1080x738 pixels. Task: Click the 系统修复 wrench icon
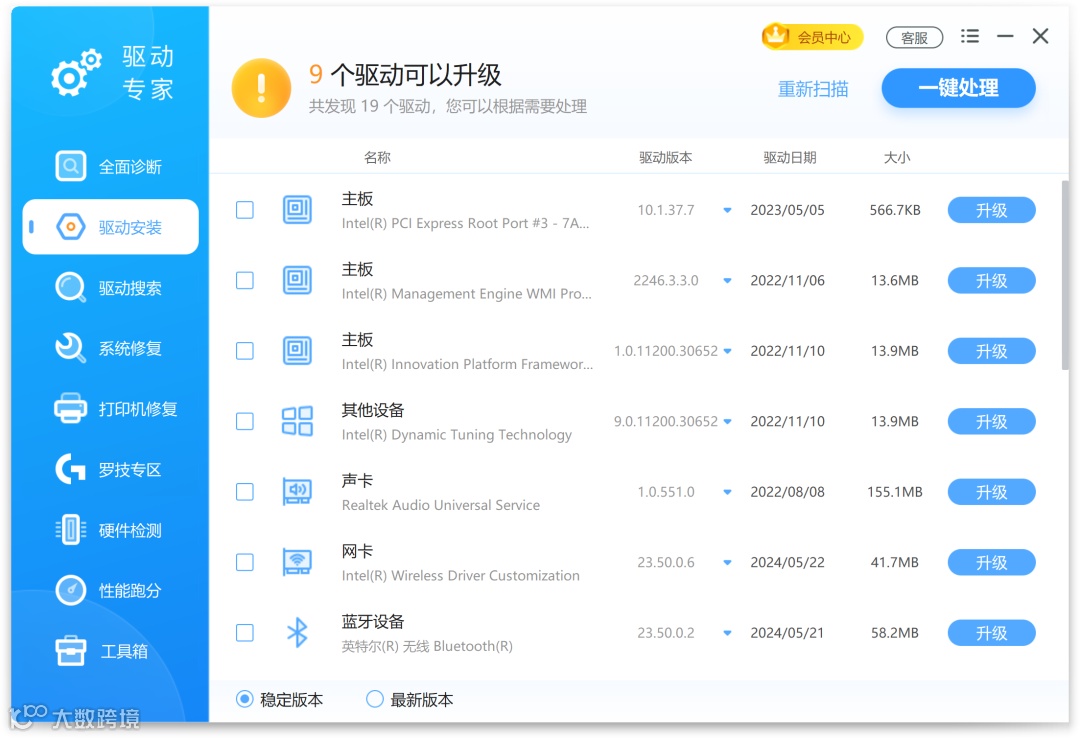click(x=70, y=348)
